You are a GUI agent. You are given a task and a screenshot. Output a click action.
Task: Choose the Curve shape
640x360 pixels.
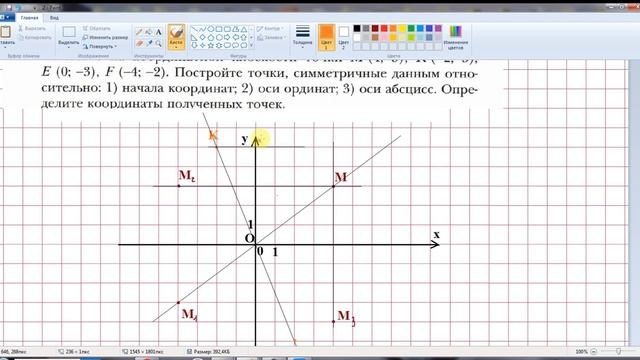202,29
